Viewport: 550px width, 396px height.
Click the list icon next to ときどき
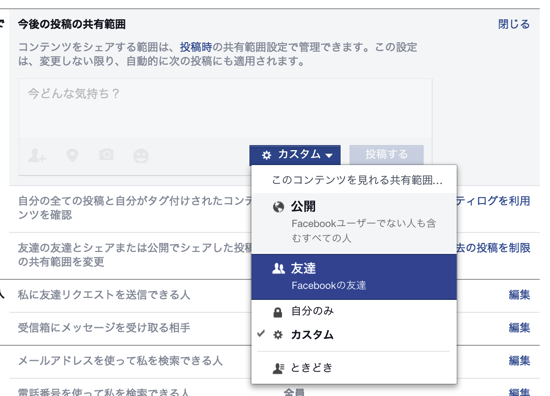pos(278,368)
